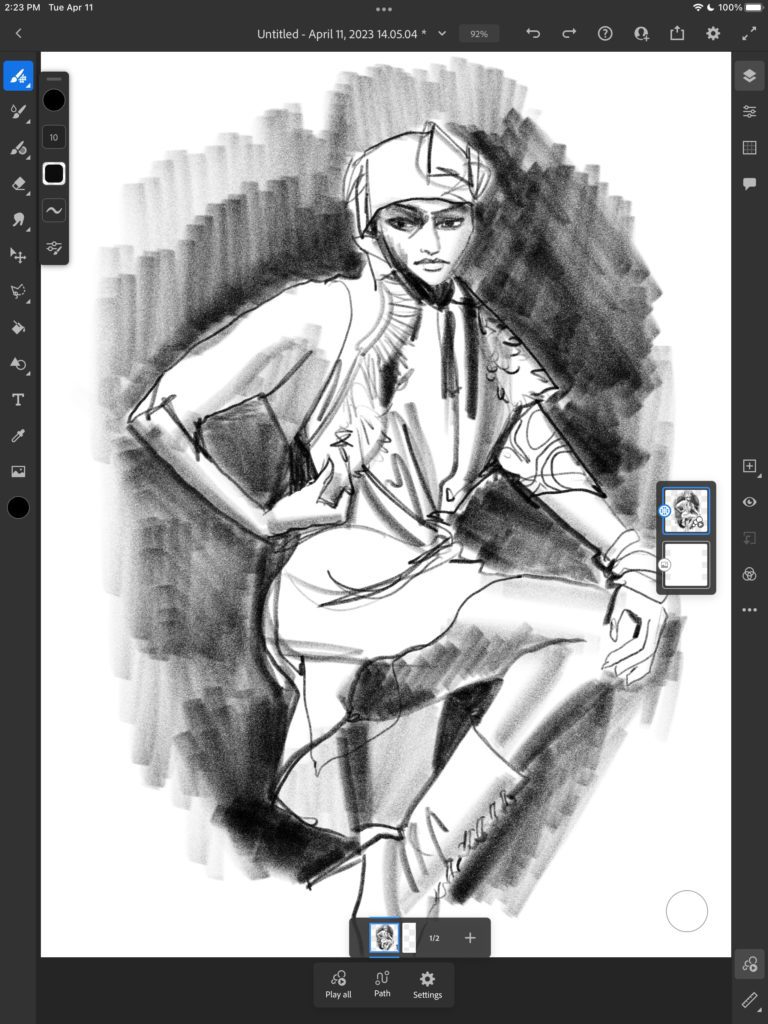
Task: Open the motion Settings option
Action: point(427,984)
